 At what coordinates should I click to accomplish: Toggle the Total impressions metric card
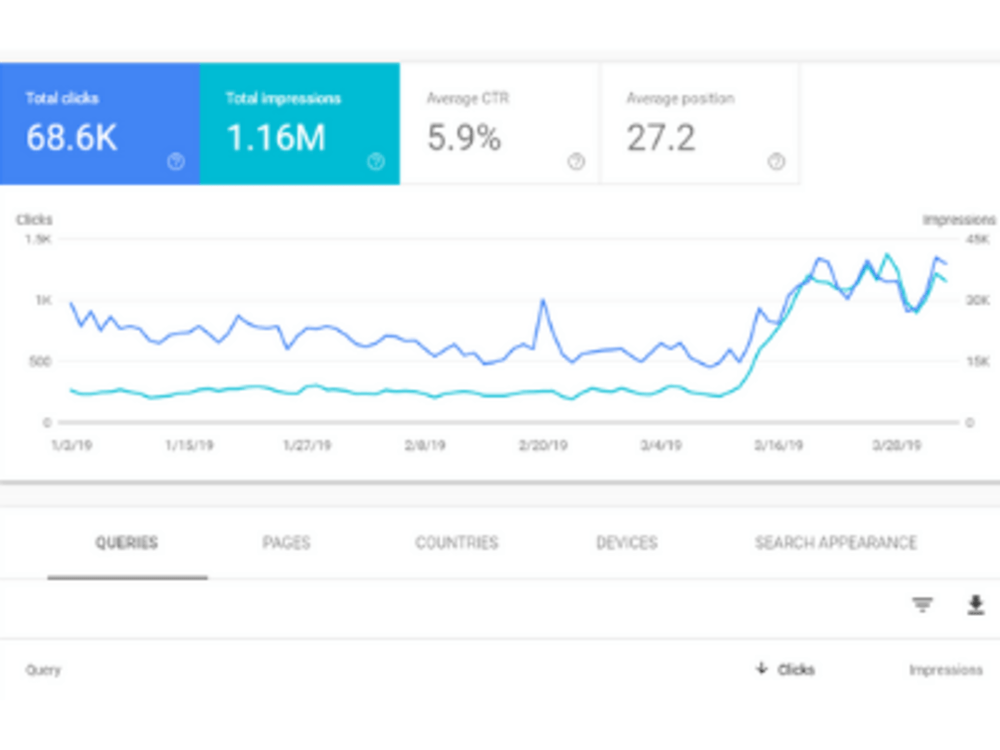pyautogui.click(x=300, y=124)
